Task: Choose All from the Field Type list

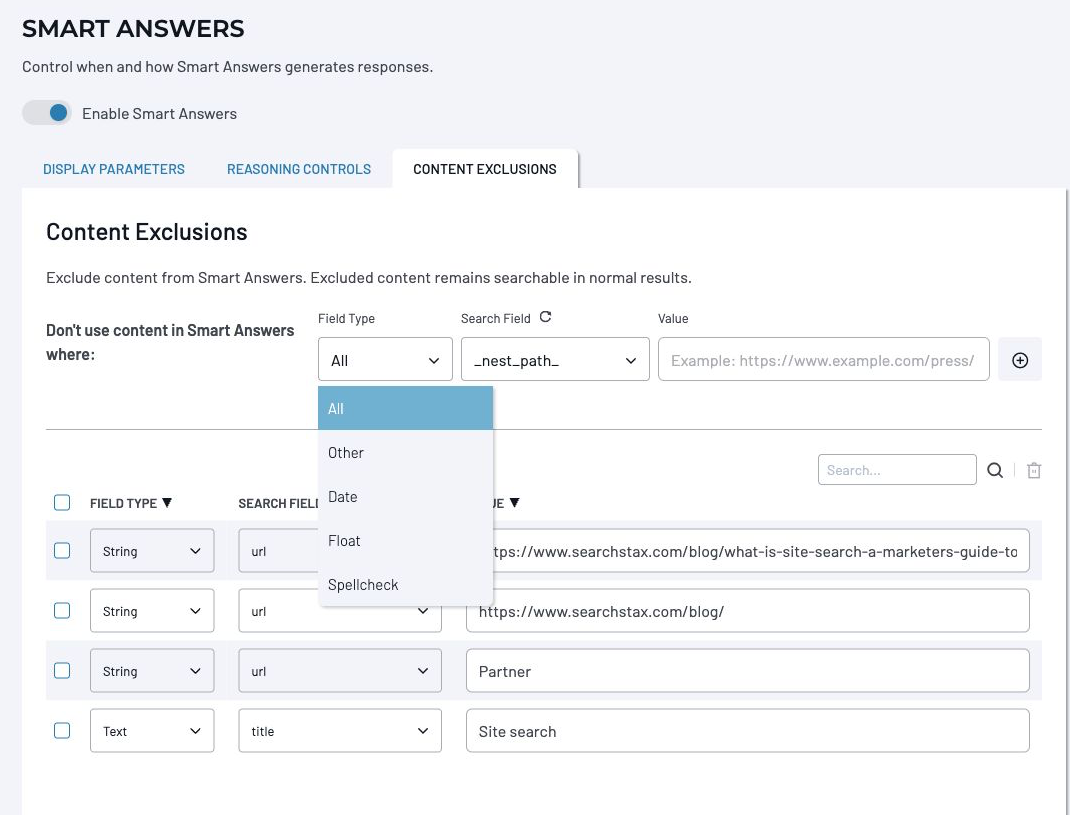Action: (405, 408)
